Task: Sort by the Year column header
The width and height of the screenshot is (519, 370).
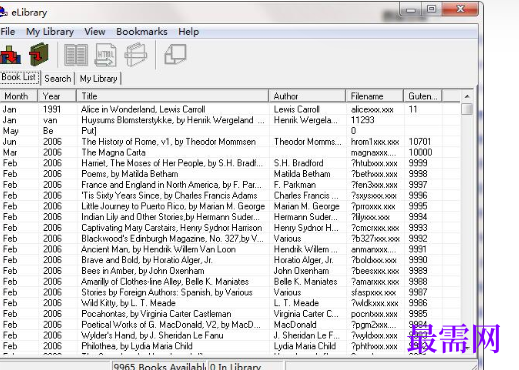Action: click(x=57, y=96)
